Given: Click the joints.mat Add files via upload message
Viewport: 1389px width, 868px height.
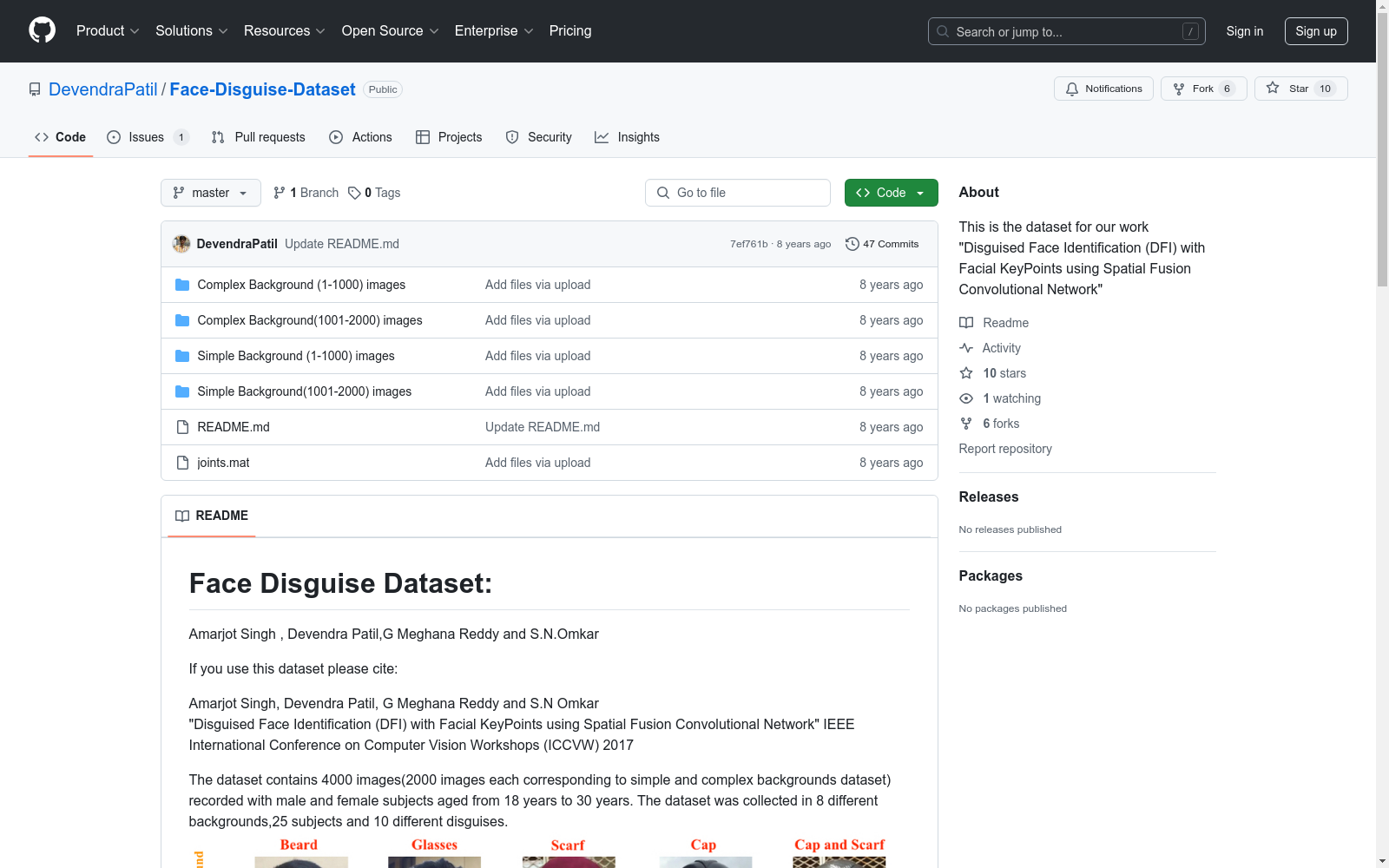Looking at the screenshot, I should tap(538, 463).
